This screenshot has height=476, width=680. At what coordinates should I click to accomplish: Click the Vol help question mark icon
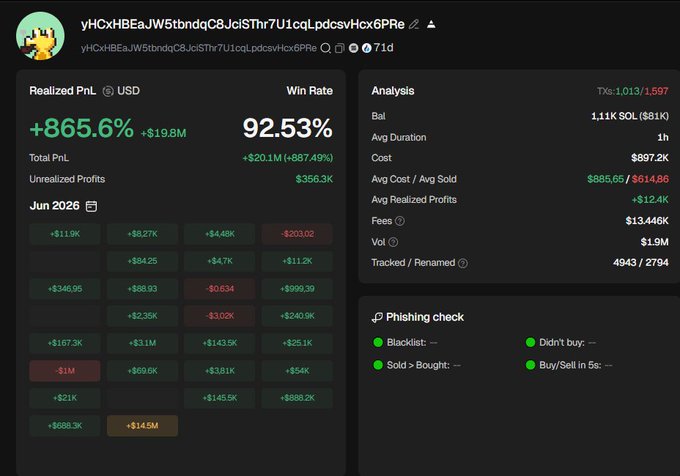click(393, 242)
